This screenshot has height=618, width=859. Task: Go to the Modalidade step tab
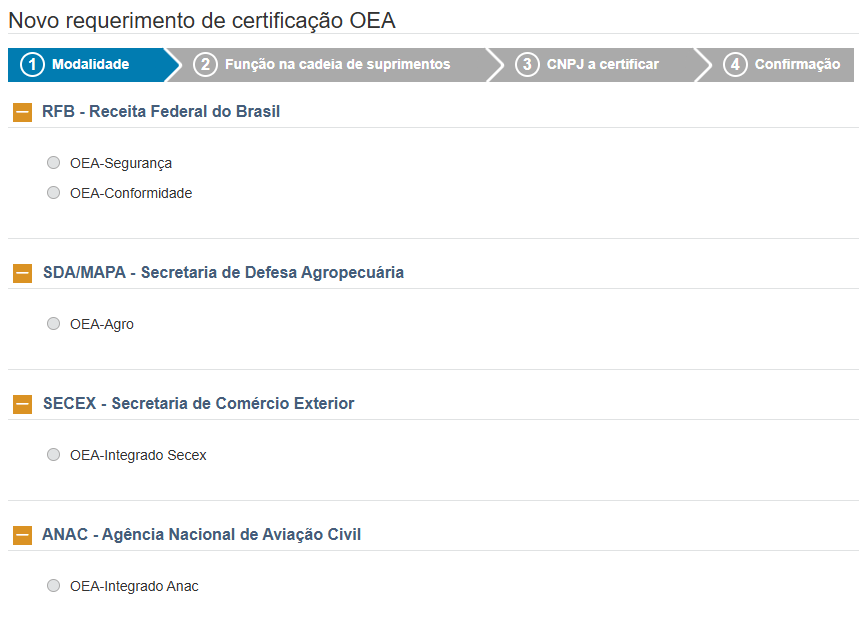90,65
